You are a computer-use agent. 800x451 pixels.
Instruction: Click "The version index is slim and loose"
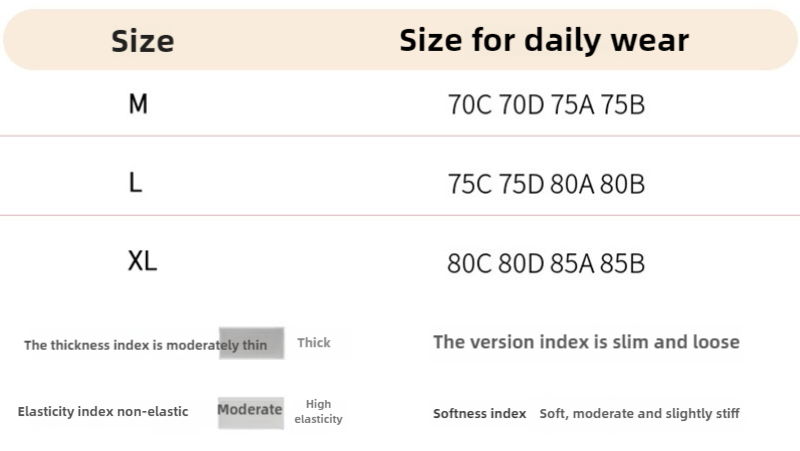[x=586, y=342]
